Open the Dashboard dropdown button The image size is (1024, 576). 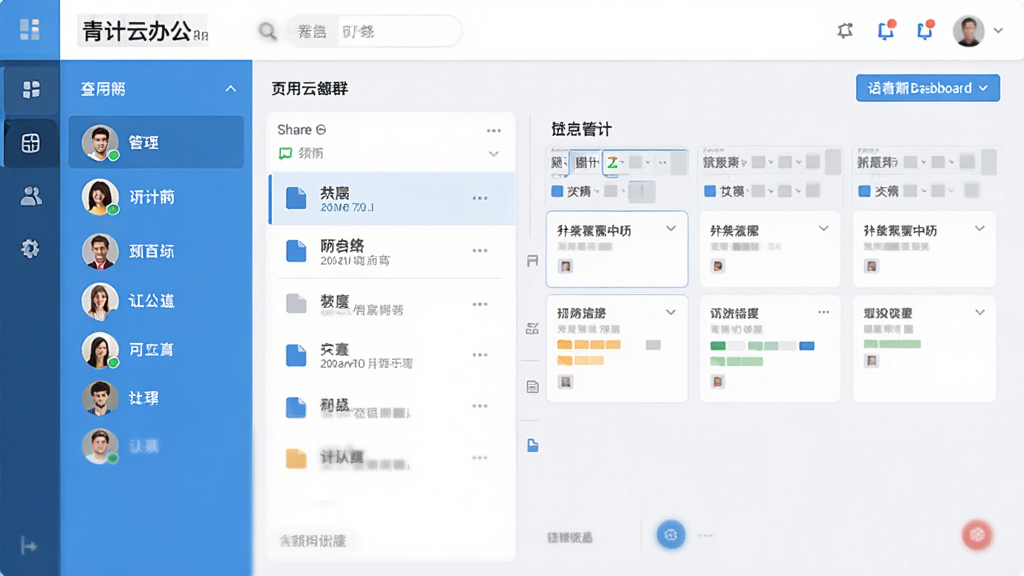[927, 88]
